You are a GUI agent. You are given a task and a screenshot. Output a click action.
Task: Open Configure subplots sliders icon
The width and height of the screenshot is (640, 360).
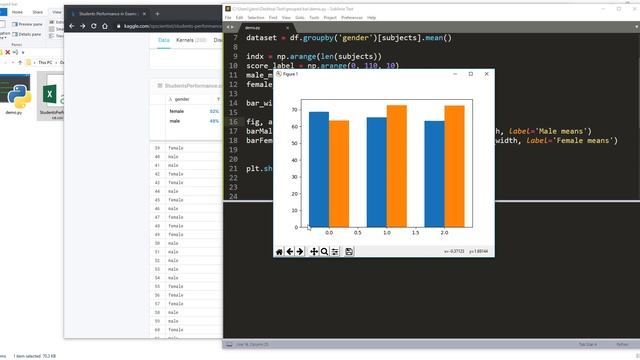tap(335, 252)
